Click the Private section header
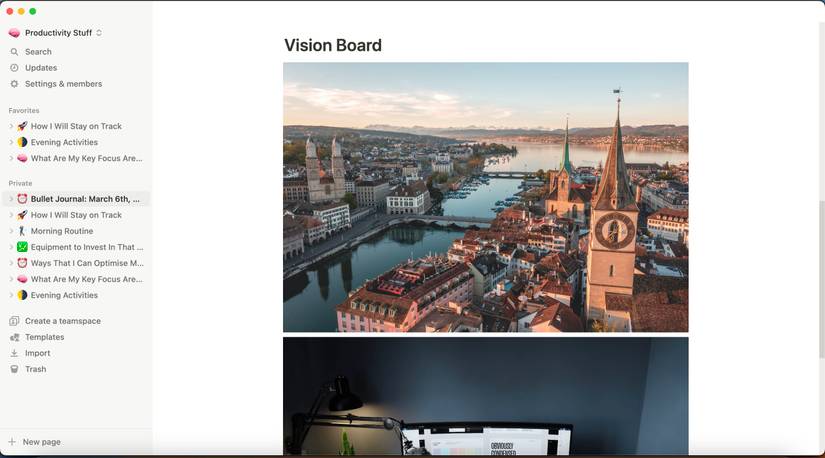The height and width of the screenshot is (458, 825). (x=21, y=183)
